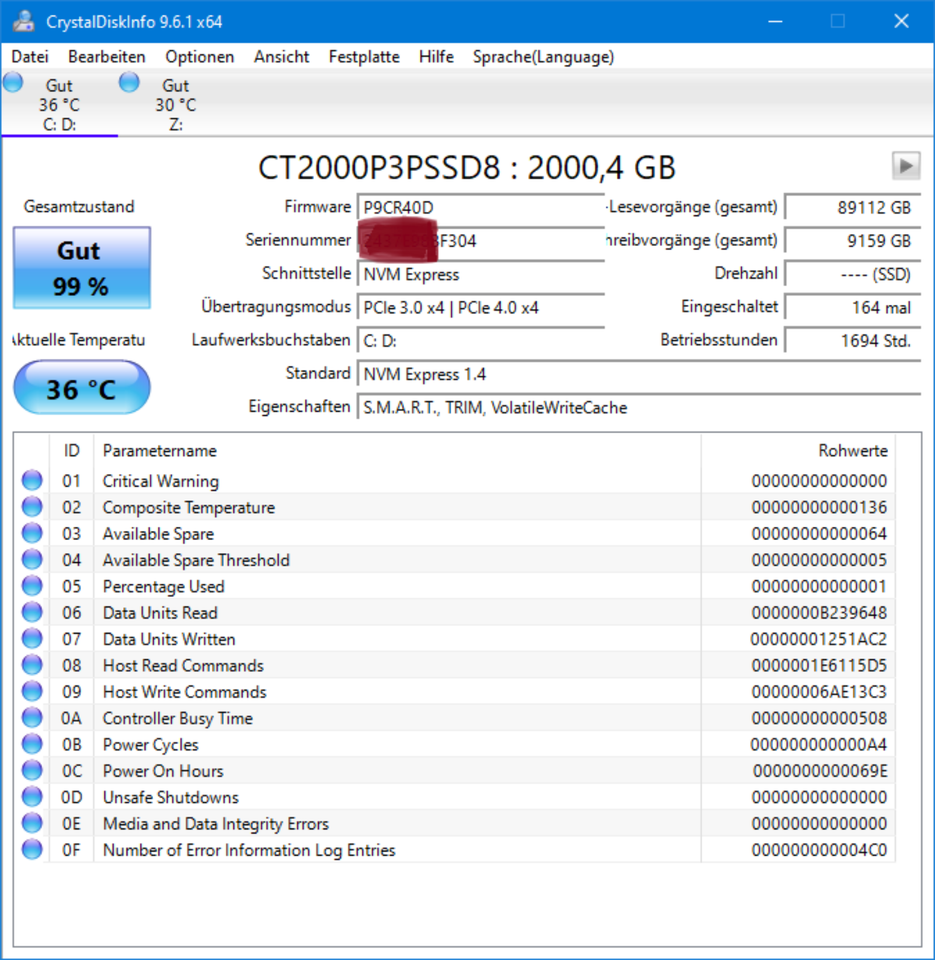Click status orb for Available Spare Threshold

point(32,560)
